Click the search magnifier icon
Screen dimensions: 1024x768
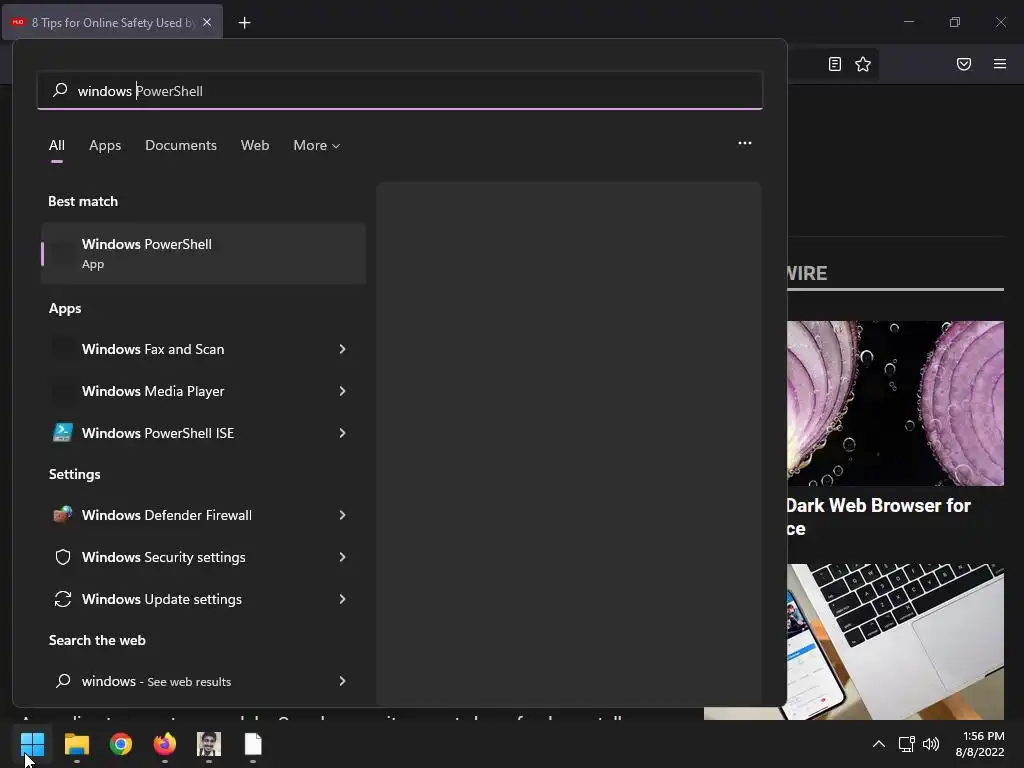pos(60,90)
